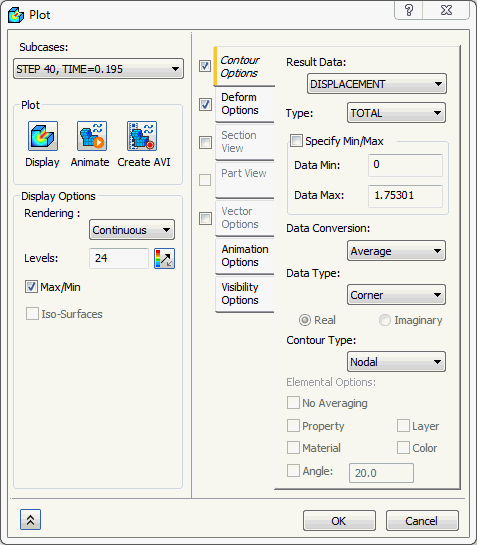Click the help question mark button
477x545 pixels.
[x=409, y=10]
